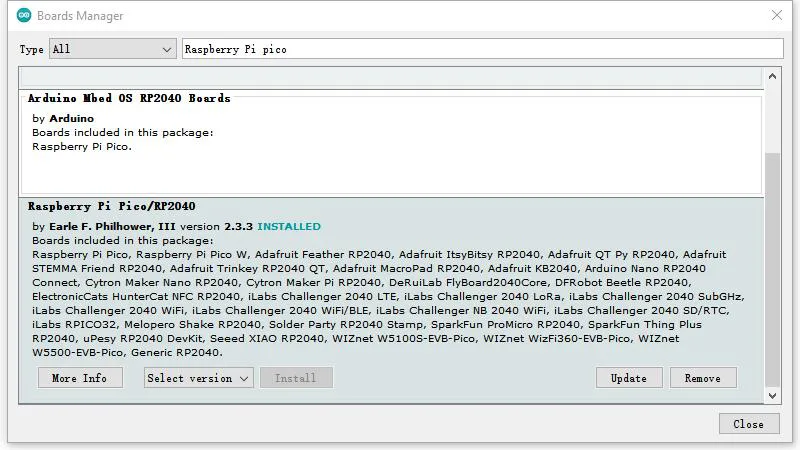Click the Remove button
The height and width of the screenshot is (450, 800).
[703, 378]
